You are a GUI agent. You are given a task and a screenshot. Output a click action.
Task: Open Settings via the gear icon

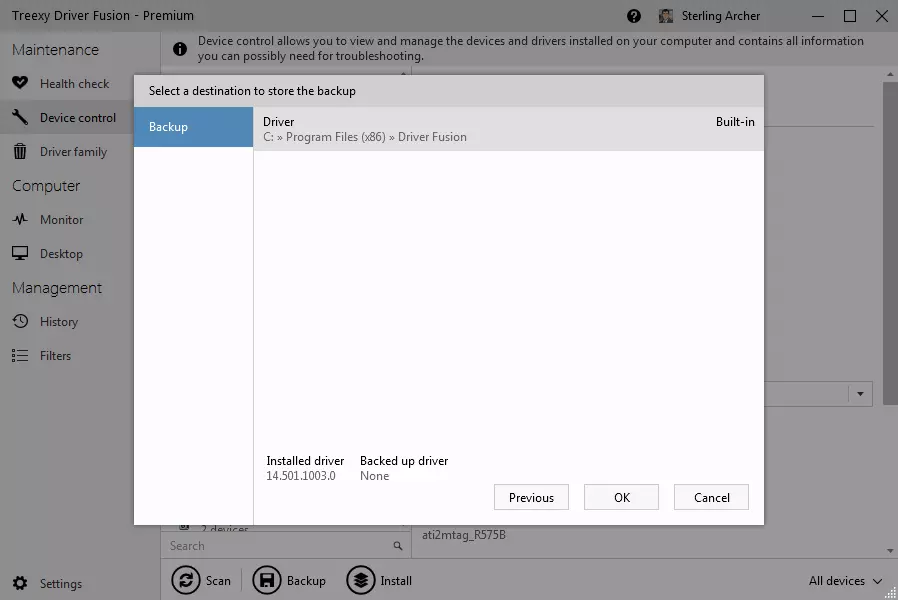tap(20, 583)
